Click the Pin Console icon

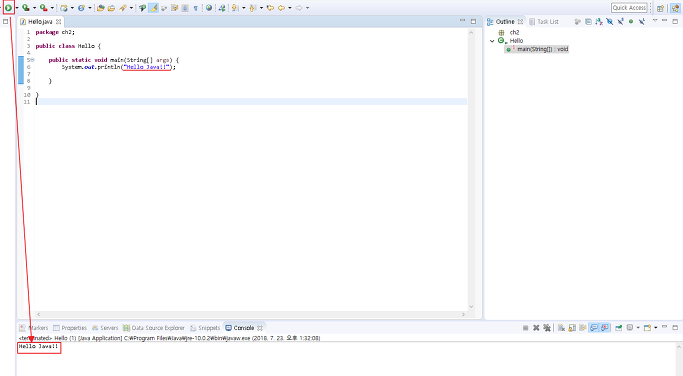619,328
